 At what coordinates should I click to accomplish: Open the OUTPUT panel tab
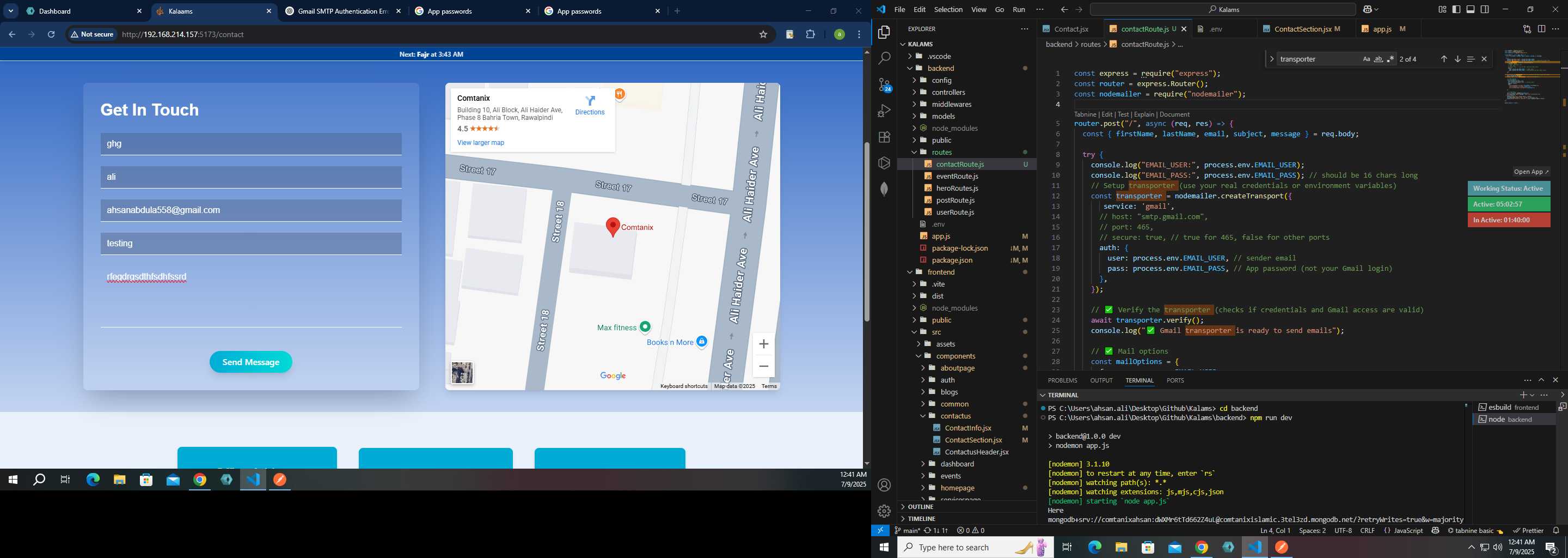[1101, 380]
